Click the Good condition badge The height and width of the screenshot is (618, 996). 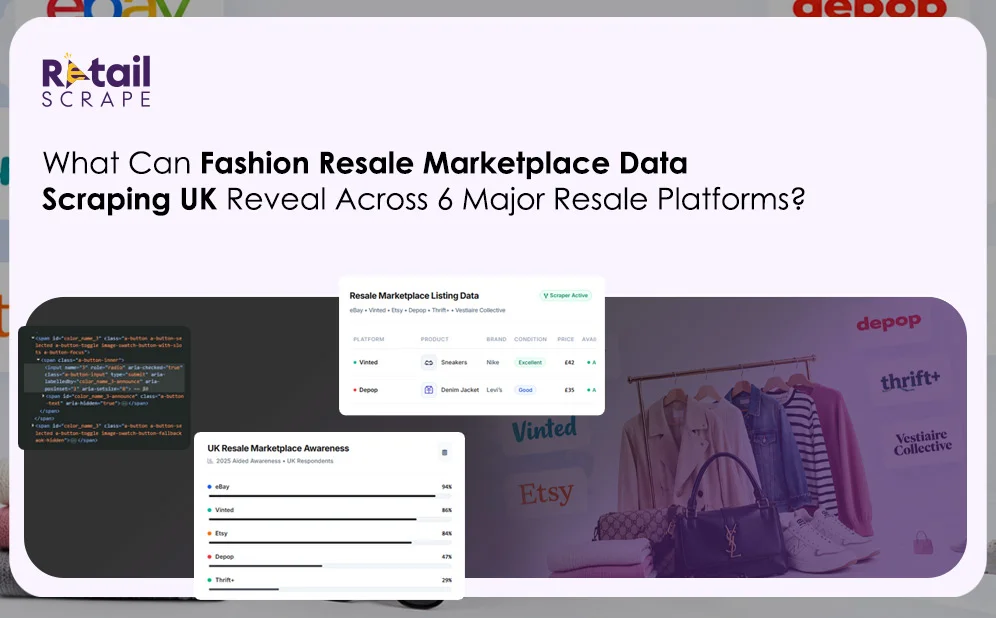[525, 390]
